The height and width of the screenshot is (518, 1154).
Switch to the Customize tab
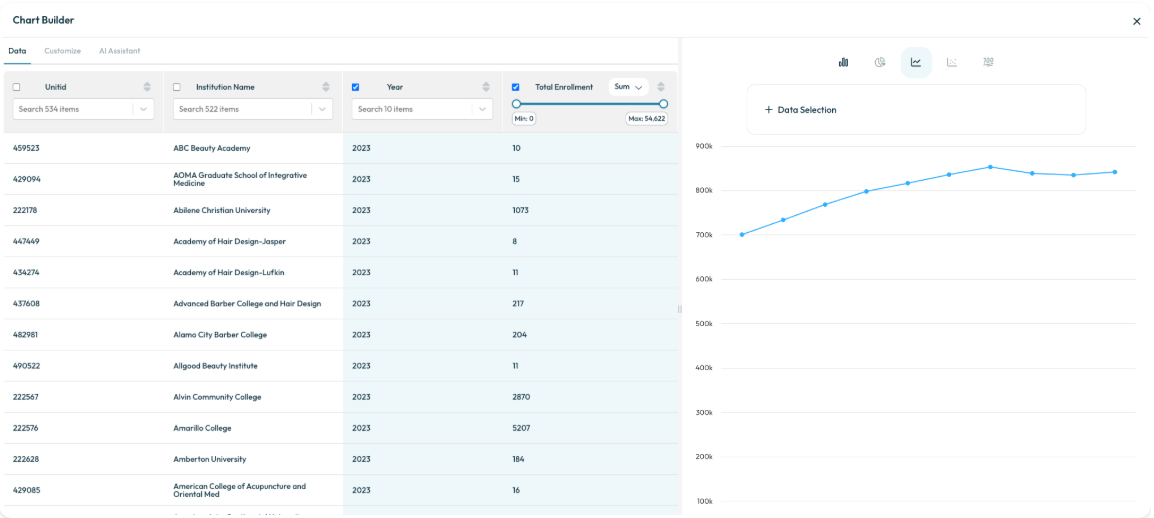coord(62,51)
